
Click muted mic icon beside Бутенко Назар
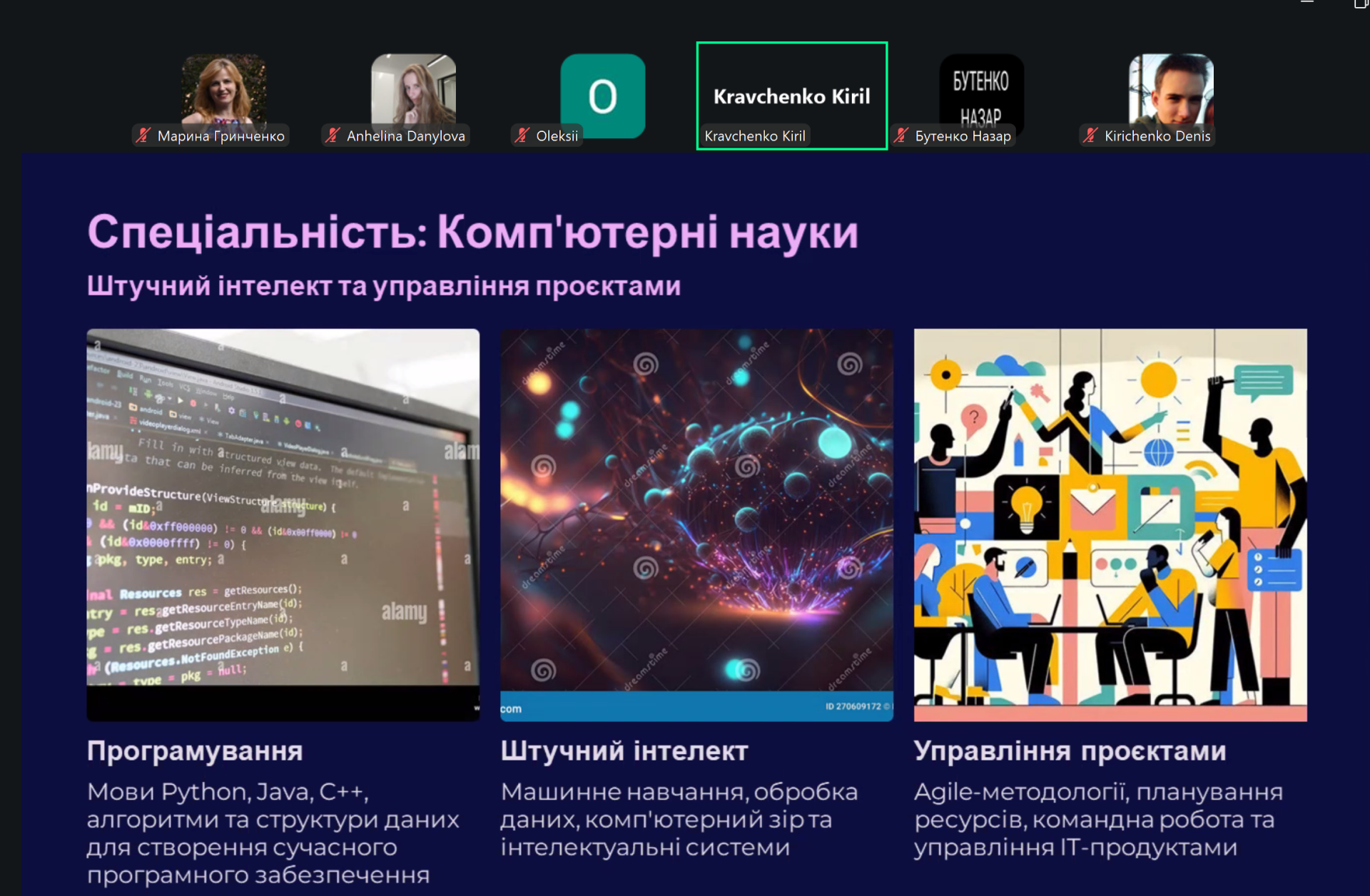coord(901,136)
